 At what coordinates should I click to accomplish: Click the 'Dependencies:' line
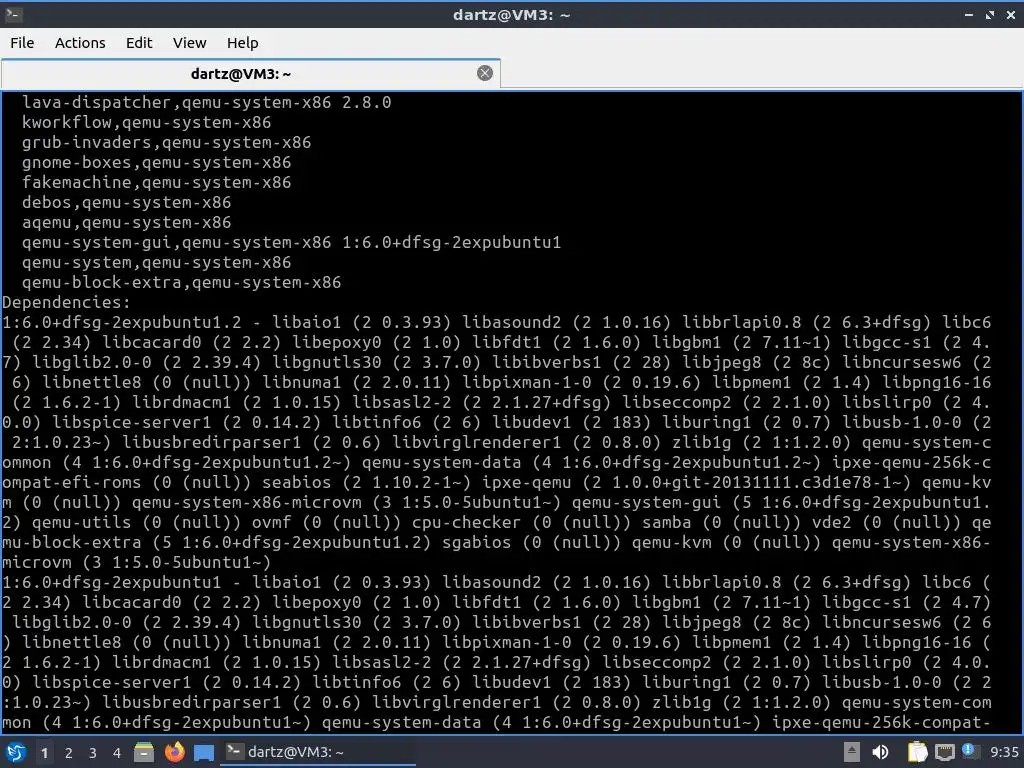point(67,302)
